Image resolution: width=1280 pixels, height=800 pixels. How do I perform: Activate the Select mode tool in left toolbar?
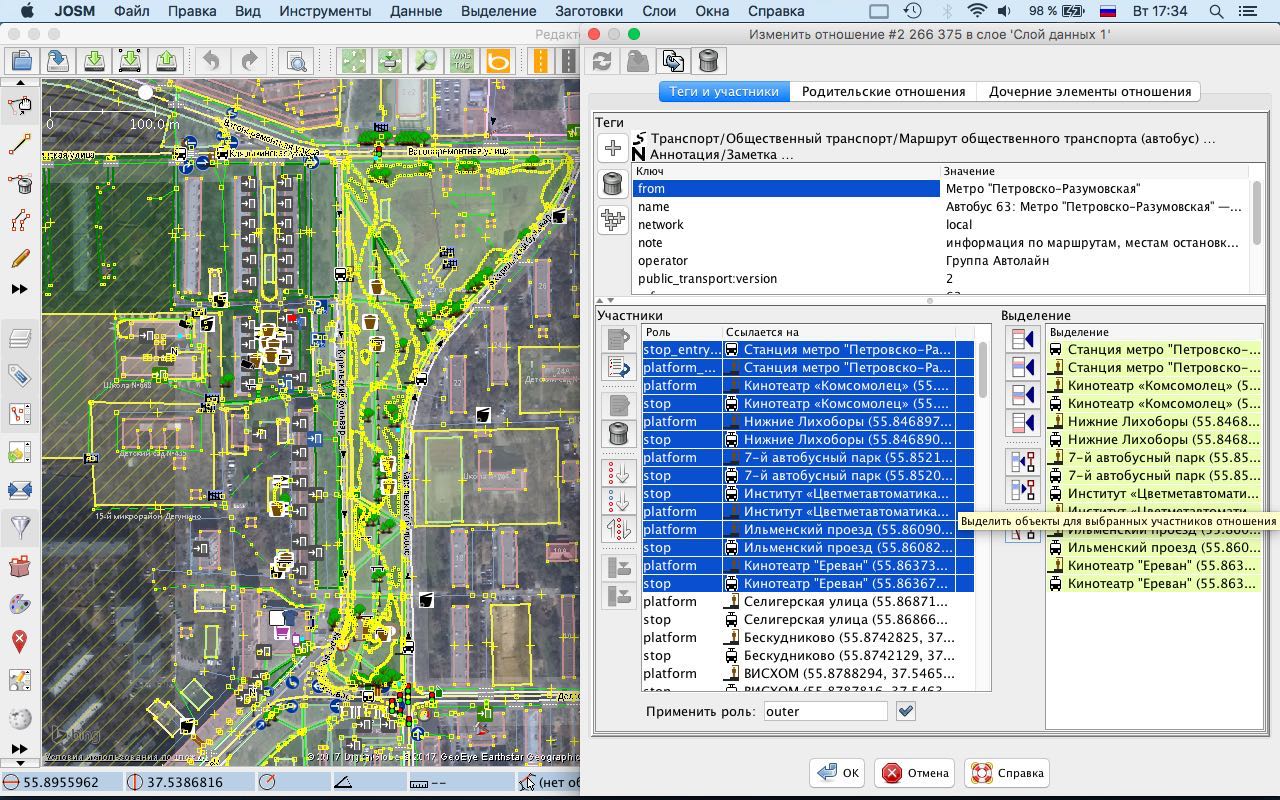[x=20, y=107]
